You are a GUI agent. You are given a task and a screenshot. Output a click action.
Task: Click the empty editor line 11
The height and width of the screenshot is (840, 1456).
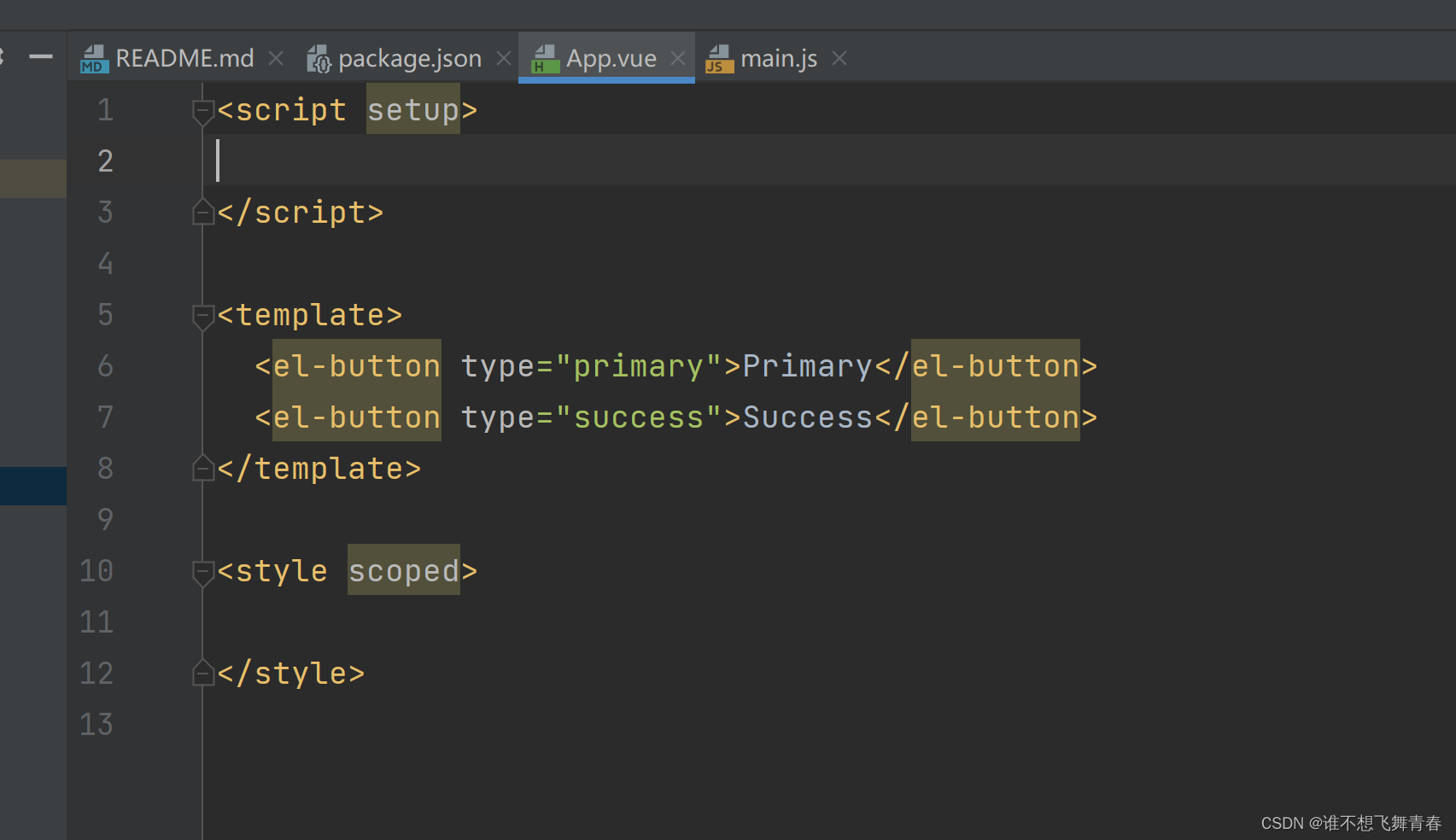[828, 621]
